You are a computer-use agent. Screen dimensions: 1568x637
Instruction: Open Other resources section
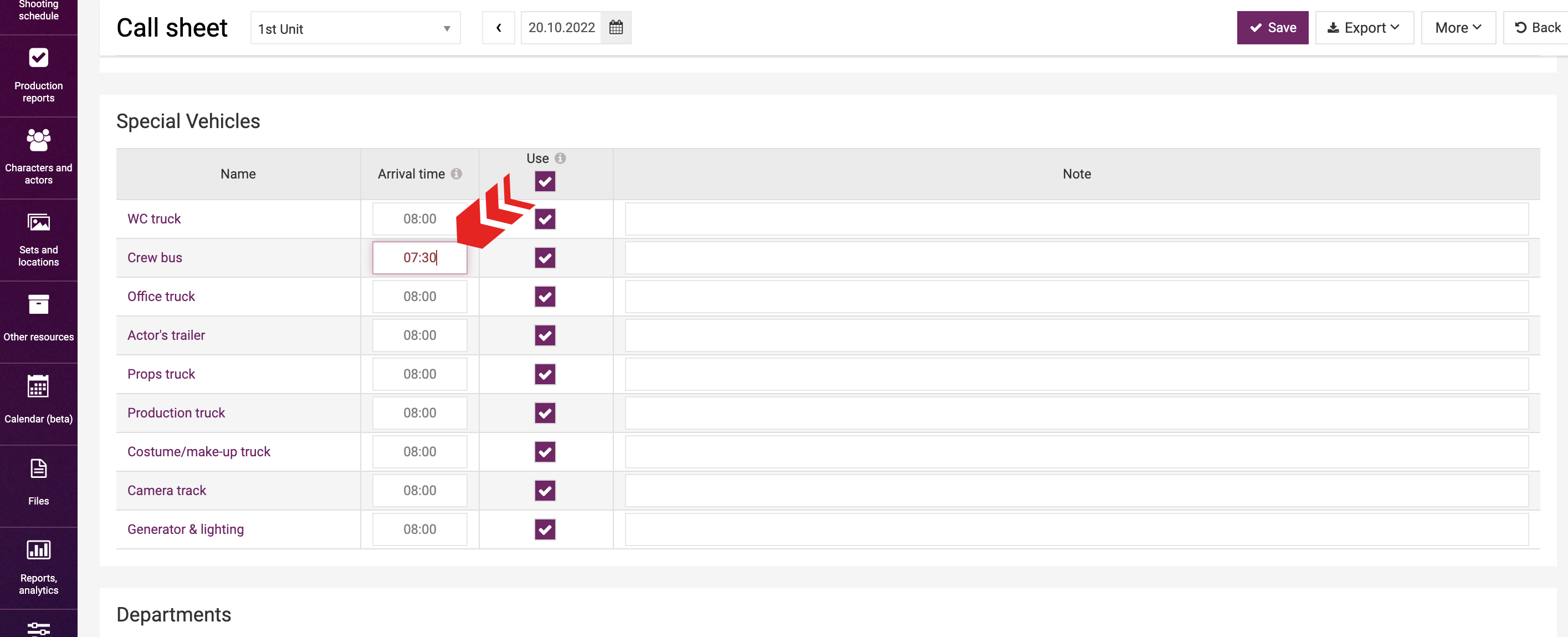(38, 320)
